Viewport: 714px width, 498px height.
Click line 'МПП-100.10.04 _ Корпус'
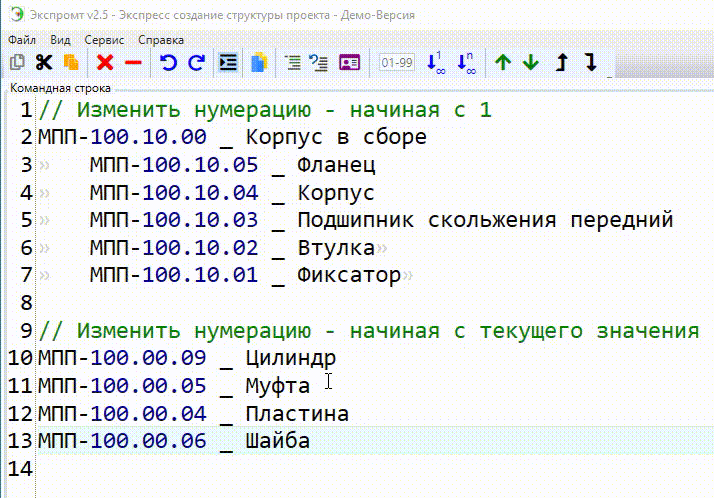(x=232, y=193)
